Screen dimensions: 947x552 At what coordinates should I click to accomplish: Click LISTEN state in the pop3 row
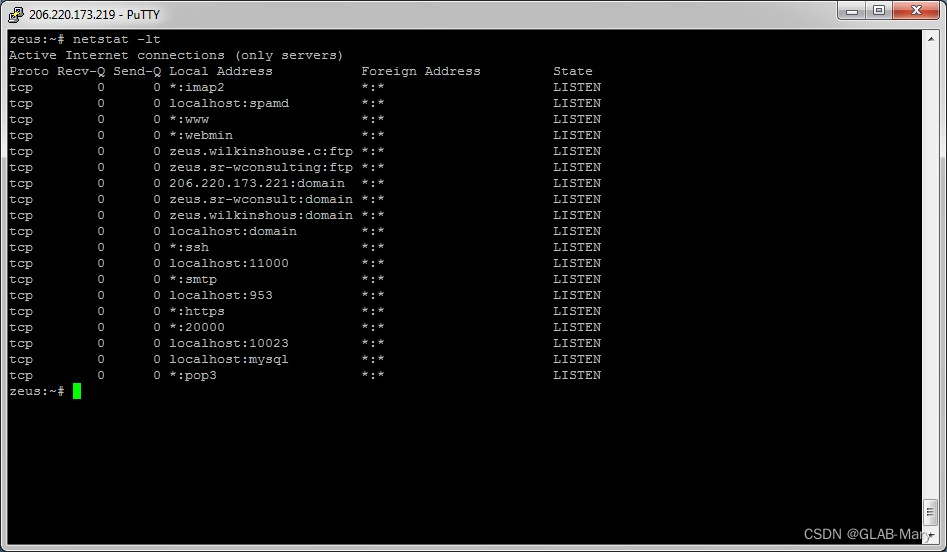pyautogui.click(x=577, y=376)
